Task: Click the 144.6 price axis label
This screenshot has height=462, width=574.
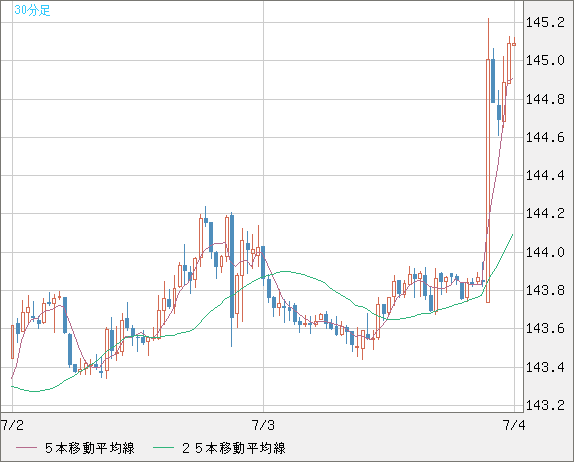Action: pos(545,137)
